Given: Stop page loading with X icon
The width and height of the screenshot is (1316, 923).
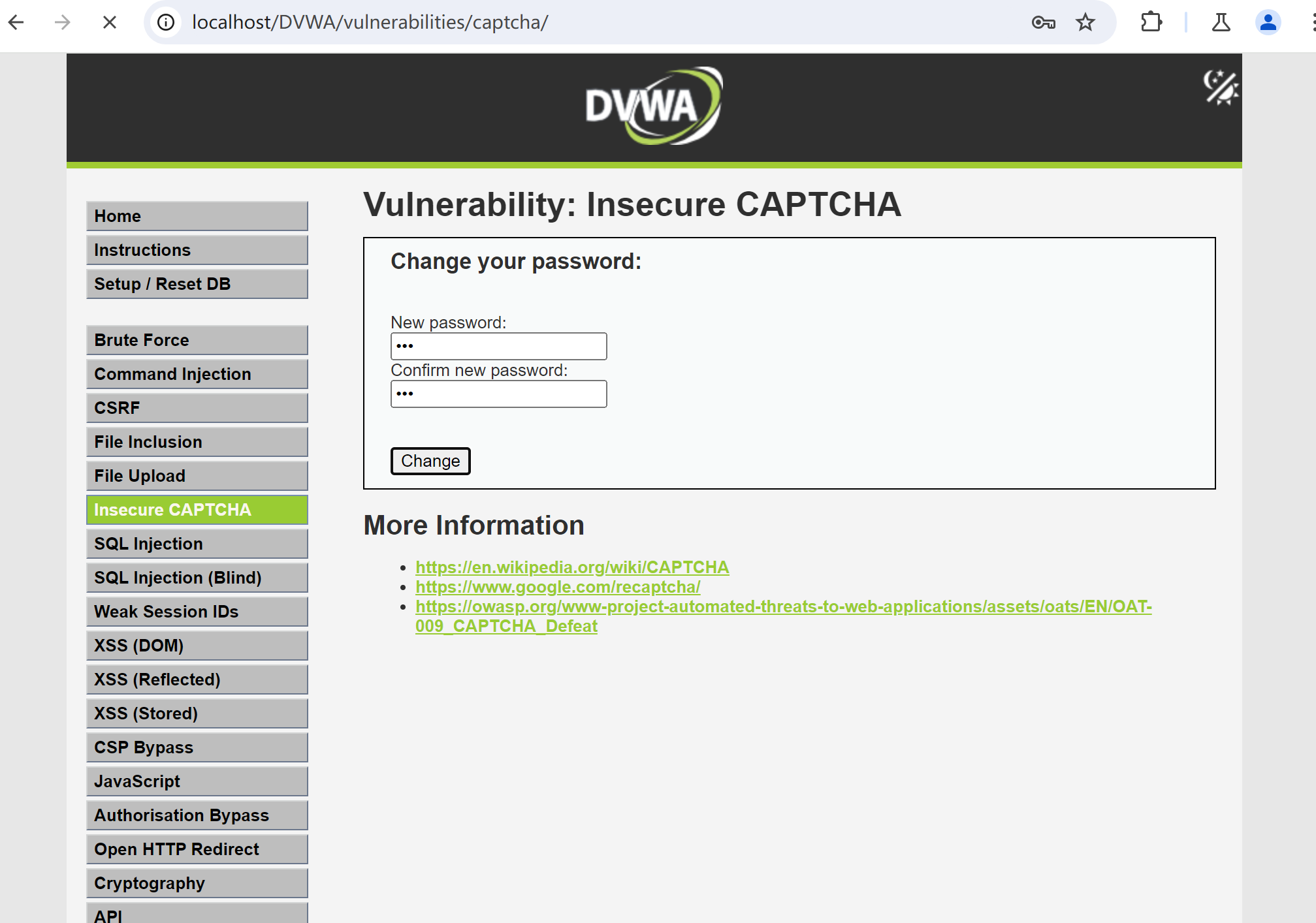Looking at the screenshot, I should pos(110,22).
